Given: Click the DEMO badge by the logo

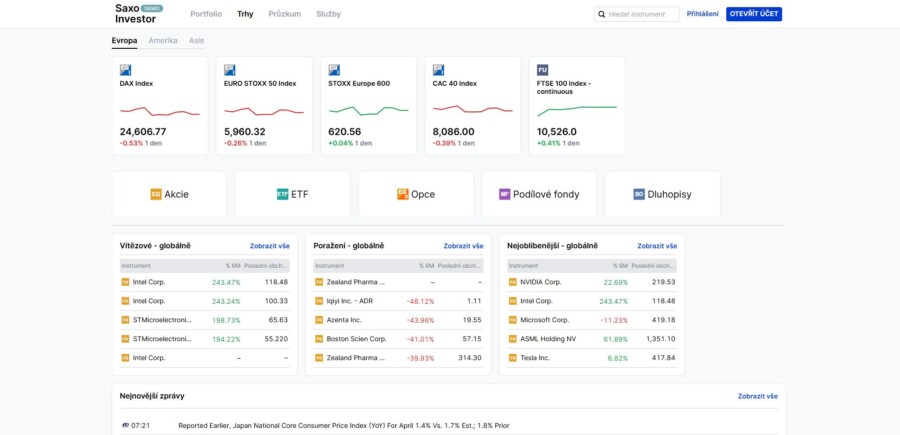Looking at the screenshot, I should click(152, 9).
